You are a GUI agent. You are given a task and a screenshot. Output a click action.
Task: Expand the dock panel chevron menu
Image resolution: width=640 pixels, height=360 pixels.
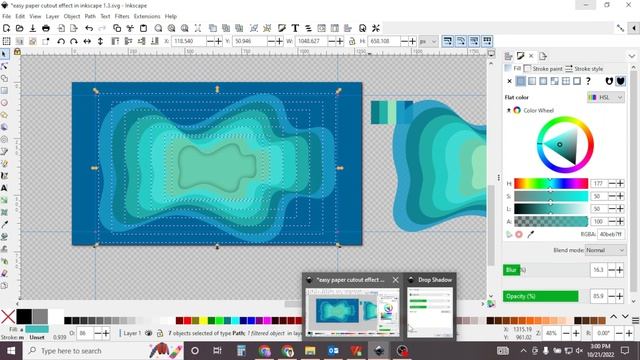(x=632, y=56)
